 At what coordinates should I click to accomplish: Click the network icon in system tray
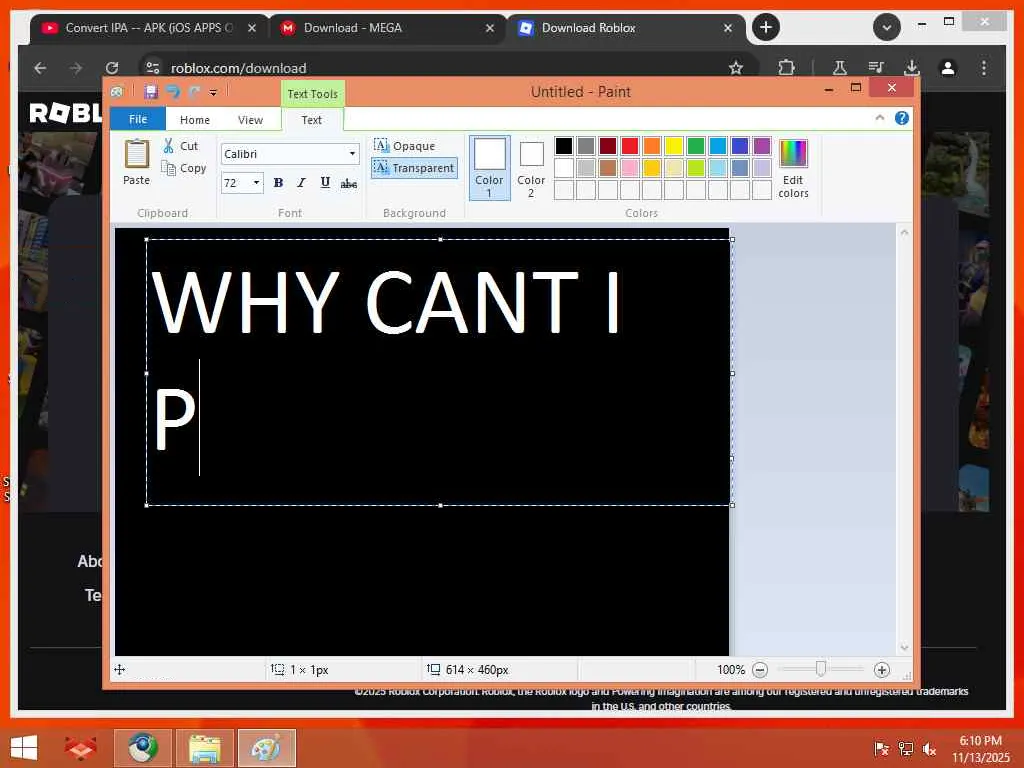(905, 749)
